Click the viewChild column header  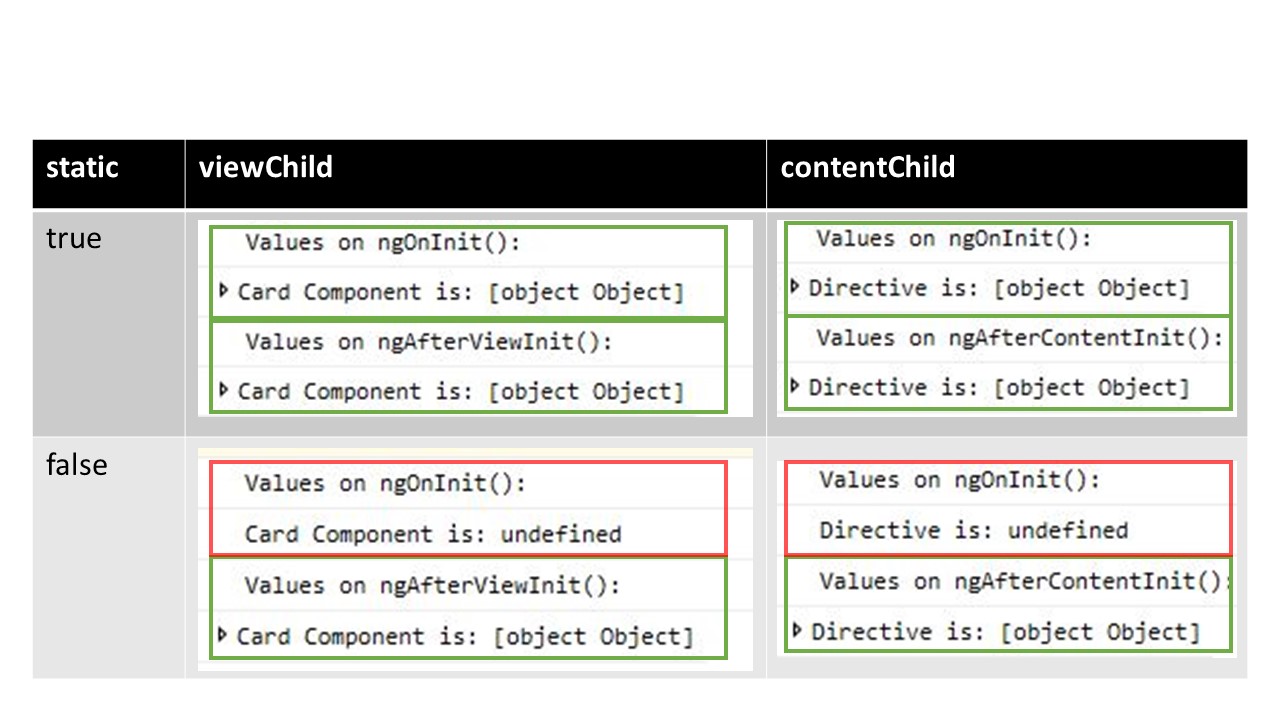(x=265, y=166)
